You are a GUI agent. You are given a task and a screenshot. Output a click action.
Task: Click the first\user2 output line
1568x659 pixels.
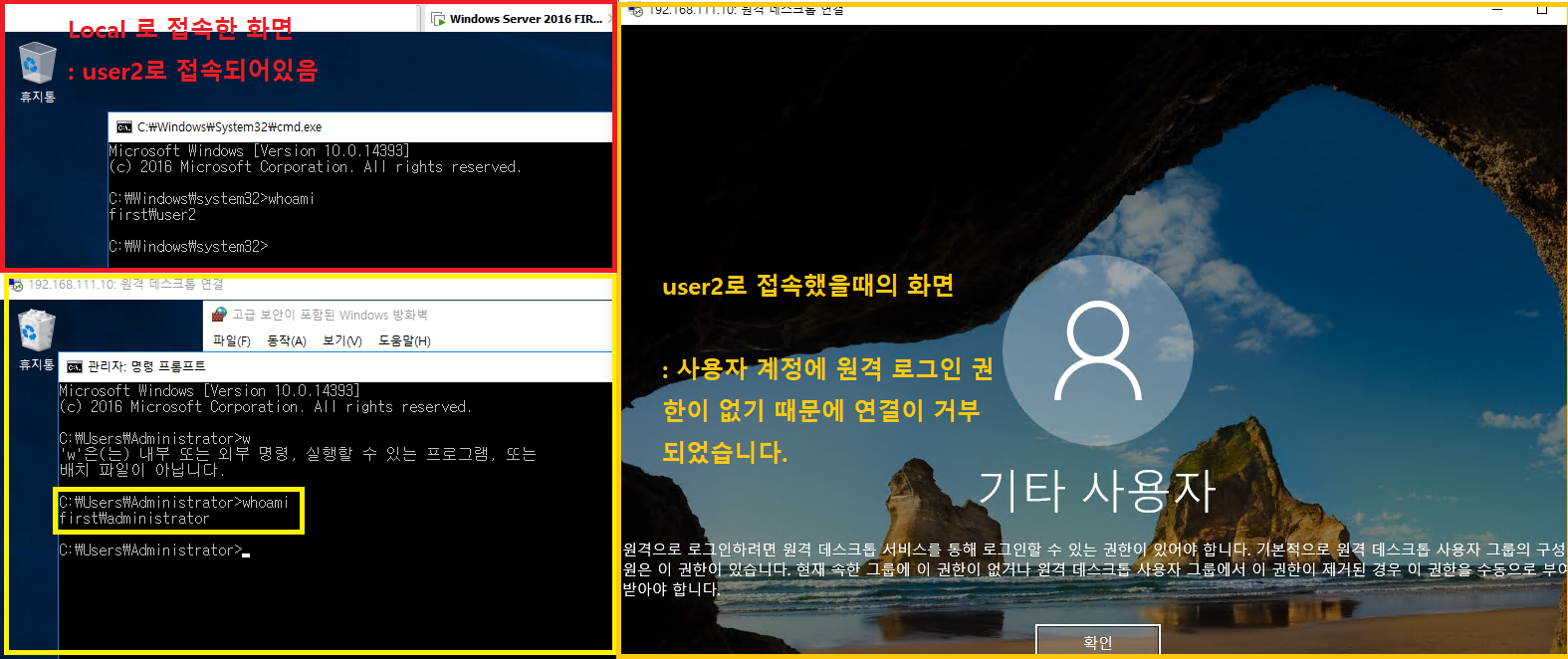pyautogui.click(x=152, y=215)
